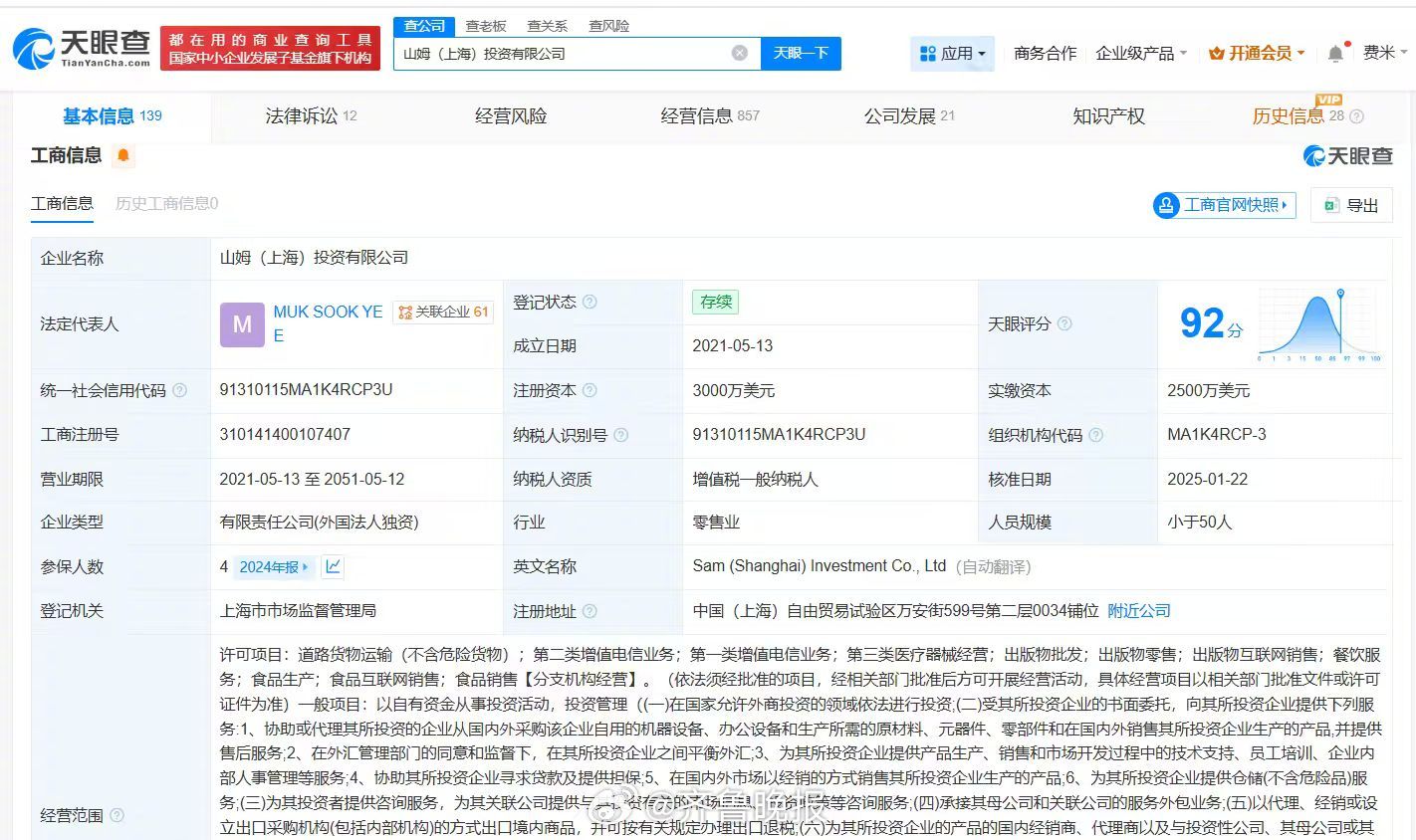Open the 开通会员 membership dropdown

tap(1257, 54)
